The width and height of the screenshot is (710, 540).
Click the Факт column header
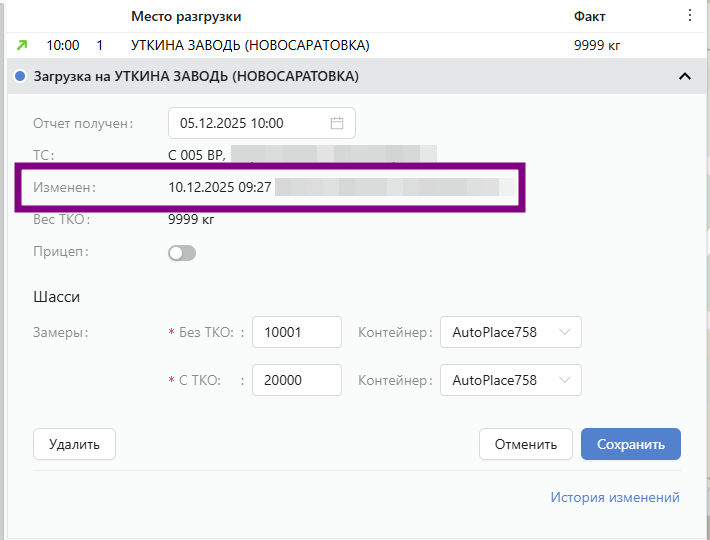(589, 17)
